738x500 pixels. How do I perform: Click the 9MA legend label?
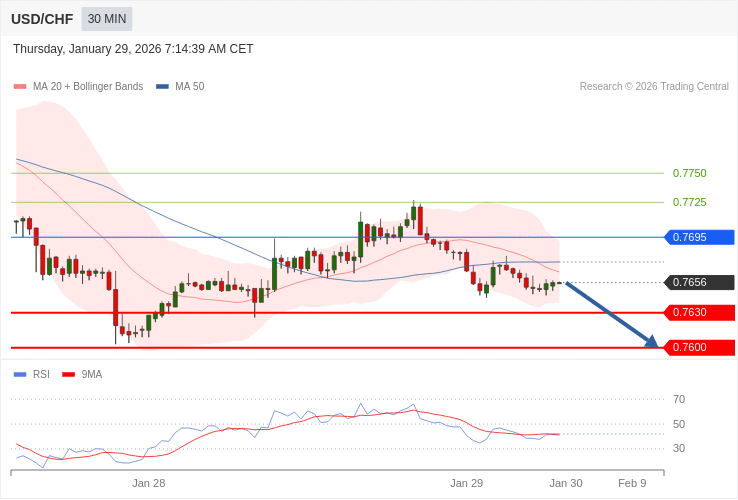coord(92,375)
